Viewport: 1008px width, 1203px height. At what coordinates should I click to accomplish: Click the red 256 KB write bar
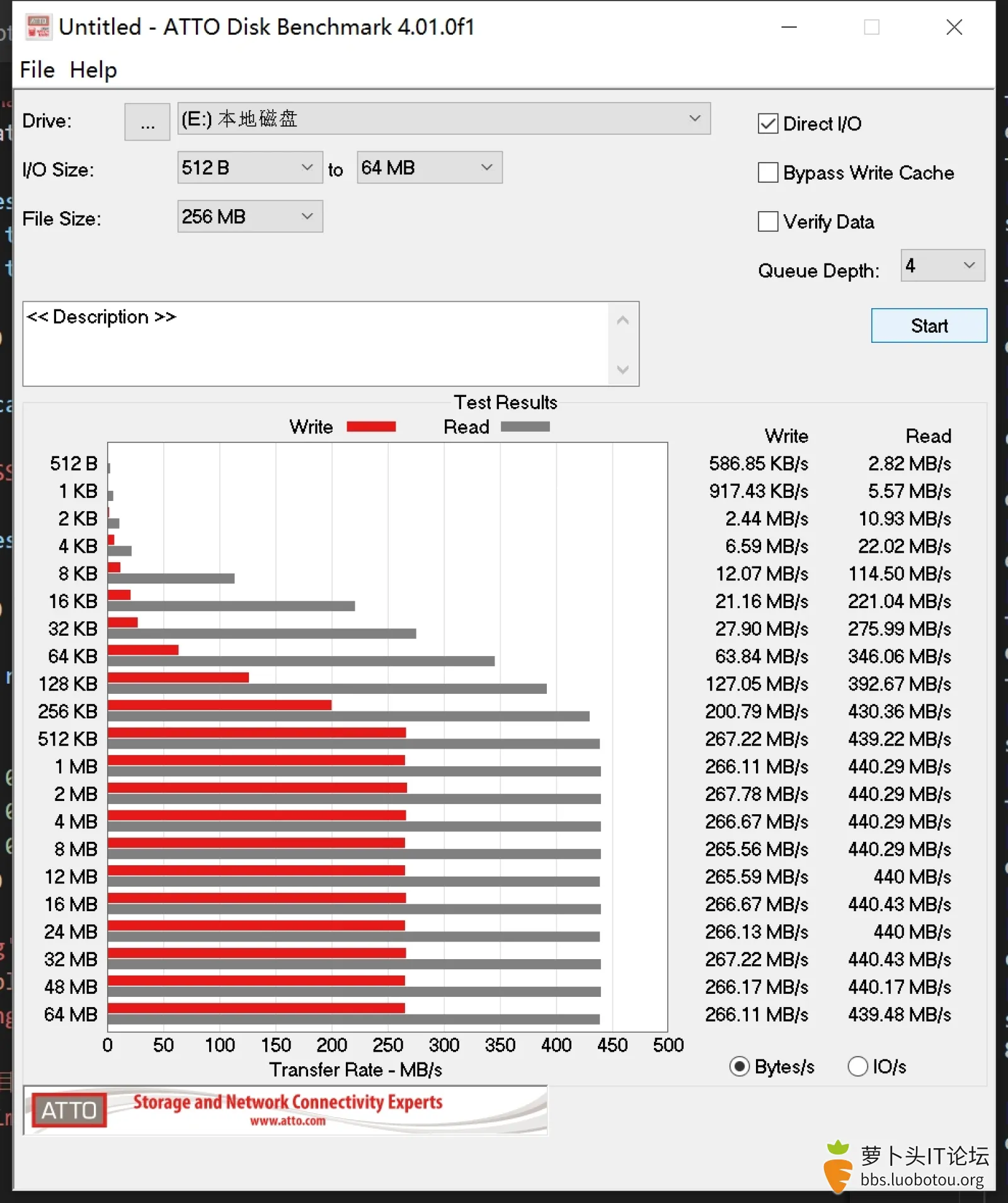(220, 705)
